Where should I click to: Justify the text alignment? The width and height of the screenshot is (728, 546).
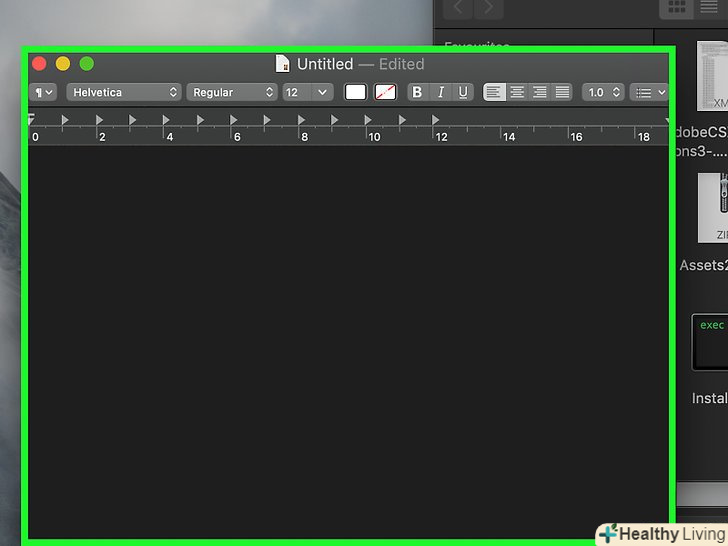563,92
